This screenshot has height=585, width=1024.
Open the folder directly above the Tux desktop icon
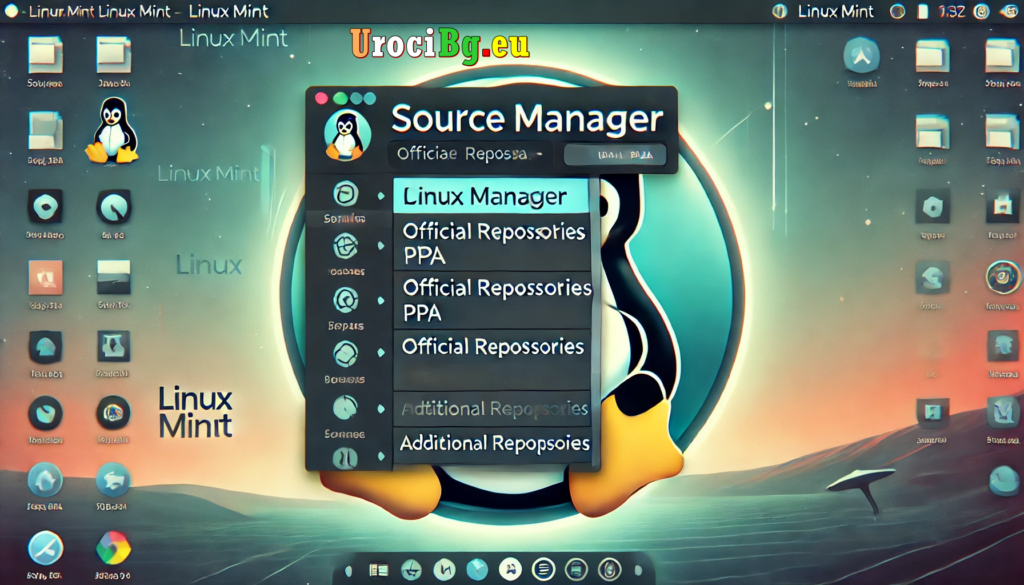pos(114,54)
